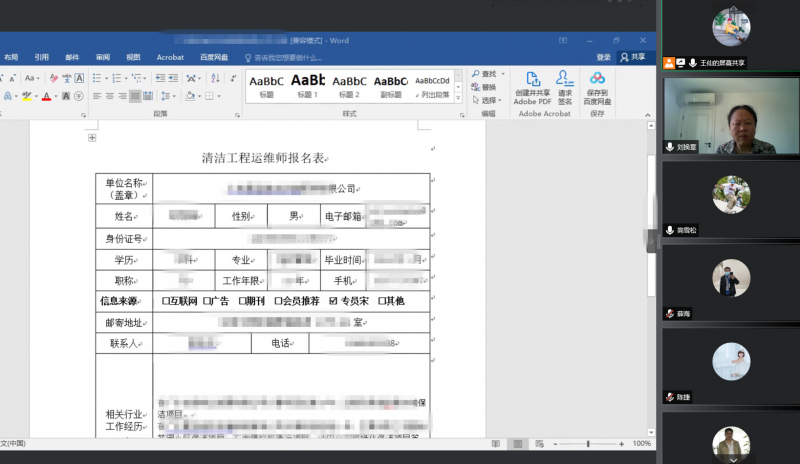Show or hide paragraph marks
The image size is (800, 464).
233,78
